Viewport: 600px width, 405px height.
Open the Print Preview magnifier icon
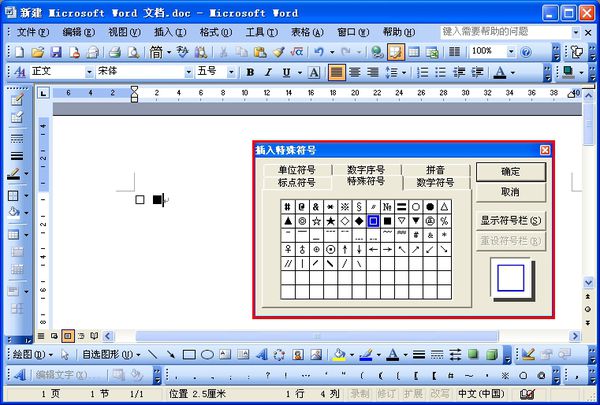click(133, 52)
